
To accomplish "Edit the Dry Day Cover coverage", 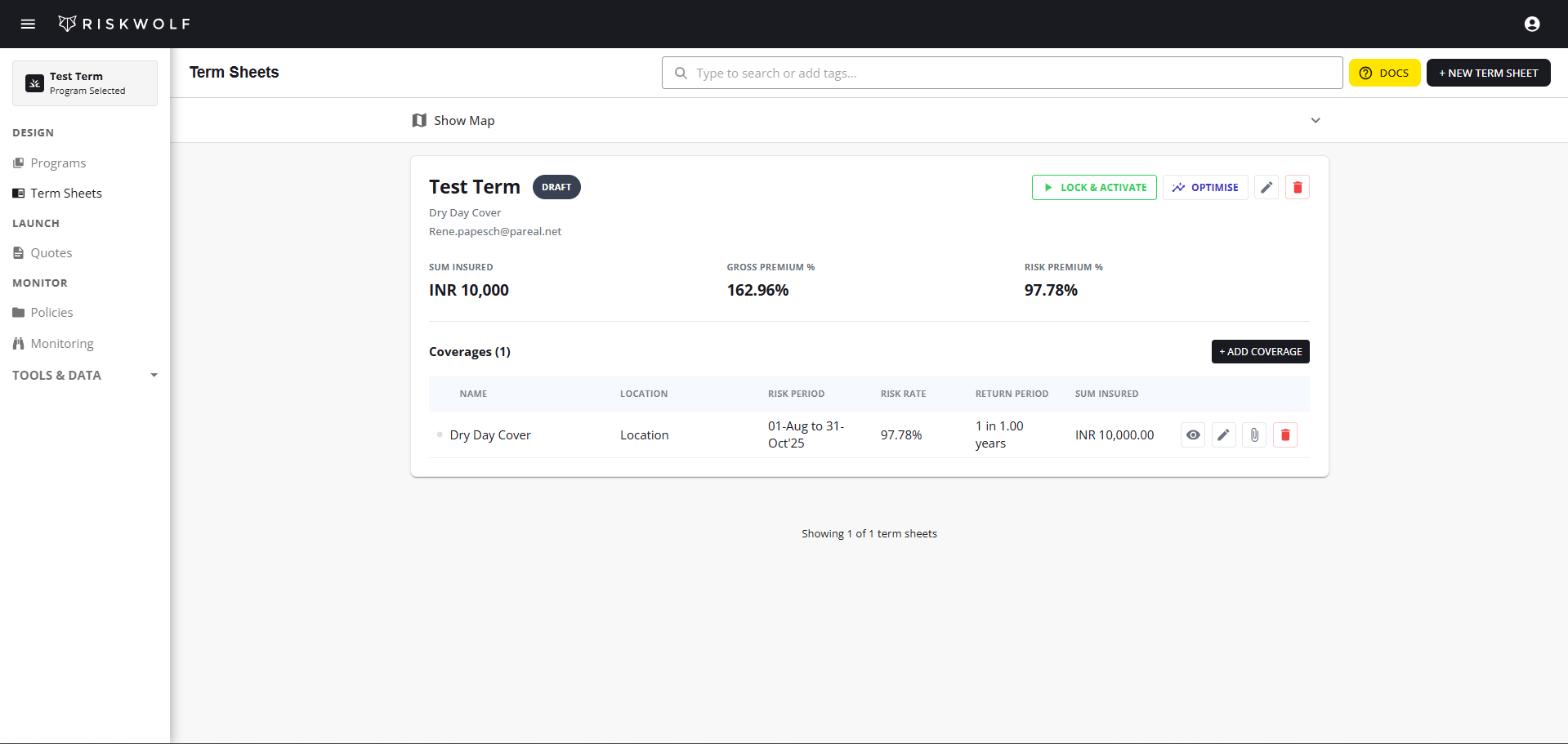I will click(1223, 434).
